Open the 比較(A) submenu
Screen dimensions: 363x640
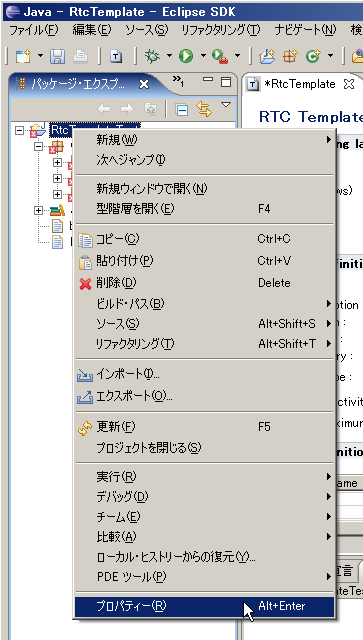coord(205,537)
